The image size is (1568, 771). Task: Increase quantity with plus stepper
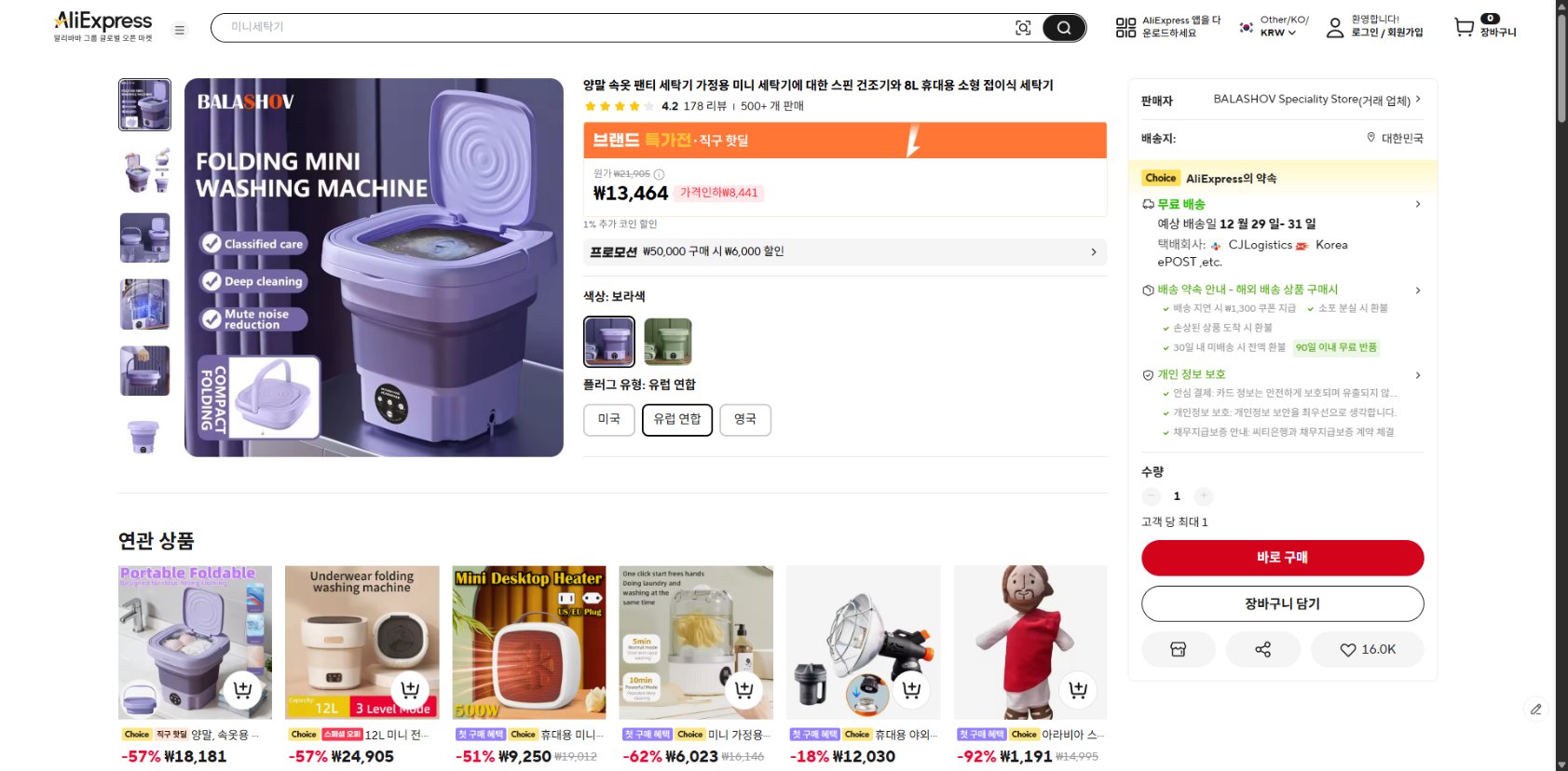1204,495
